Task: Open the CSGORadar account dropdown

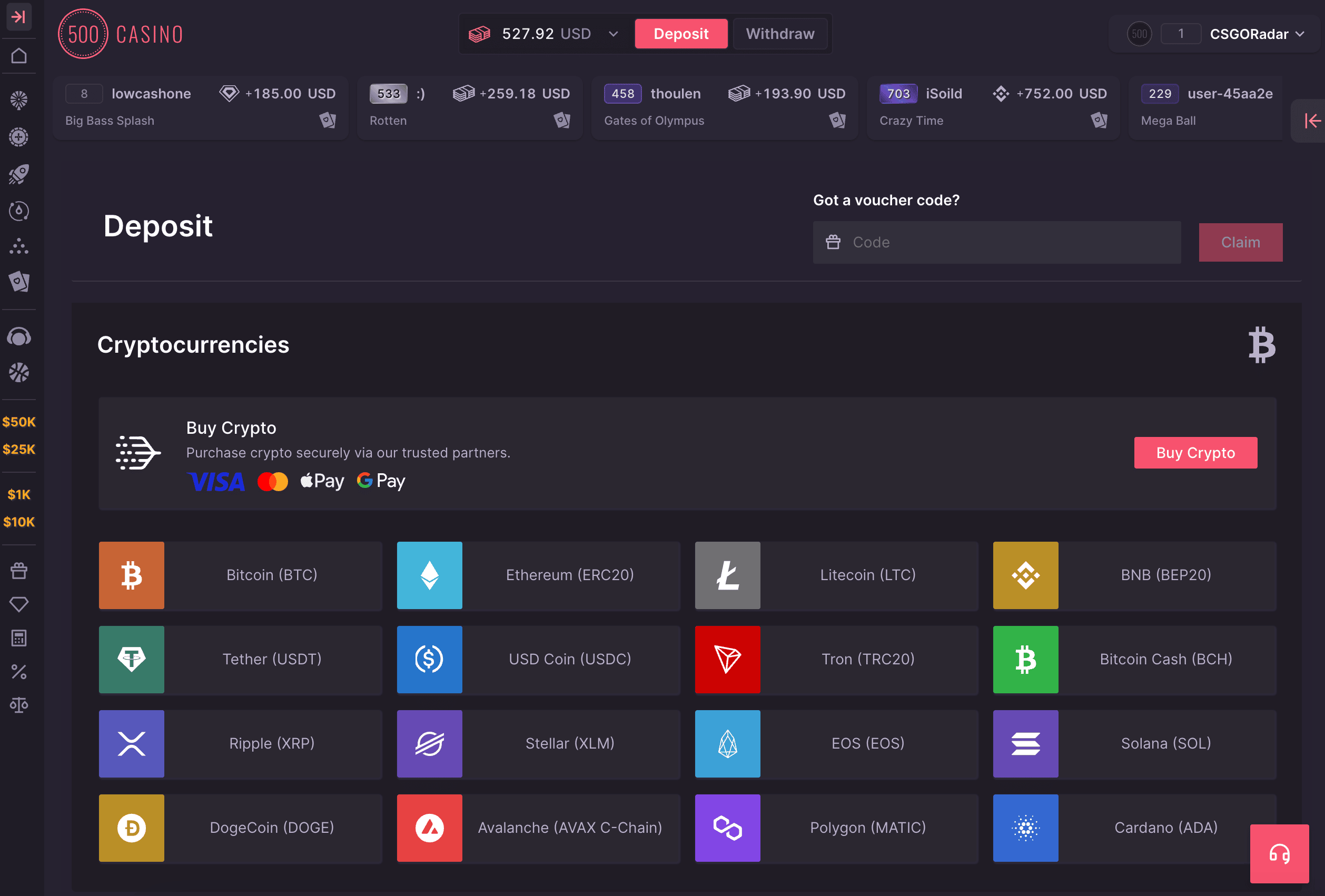Action: tap(1257, 34)
